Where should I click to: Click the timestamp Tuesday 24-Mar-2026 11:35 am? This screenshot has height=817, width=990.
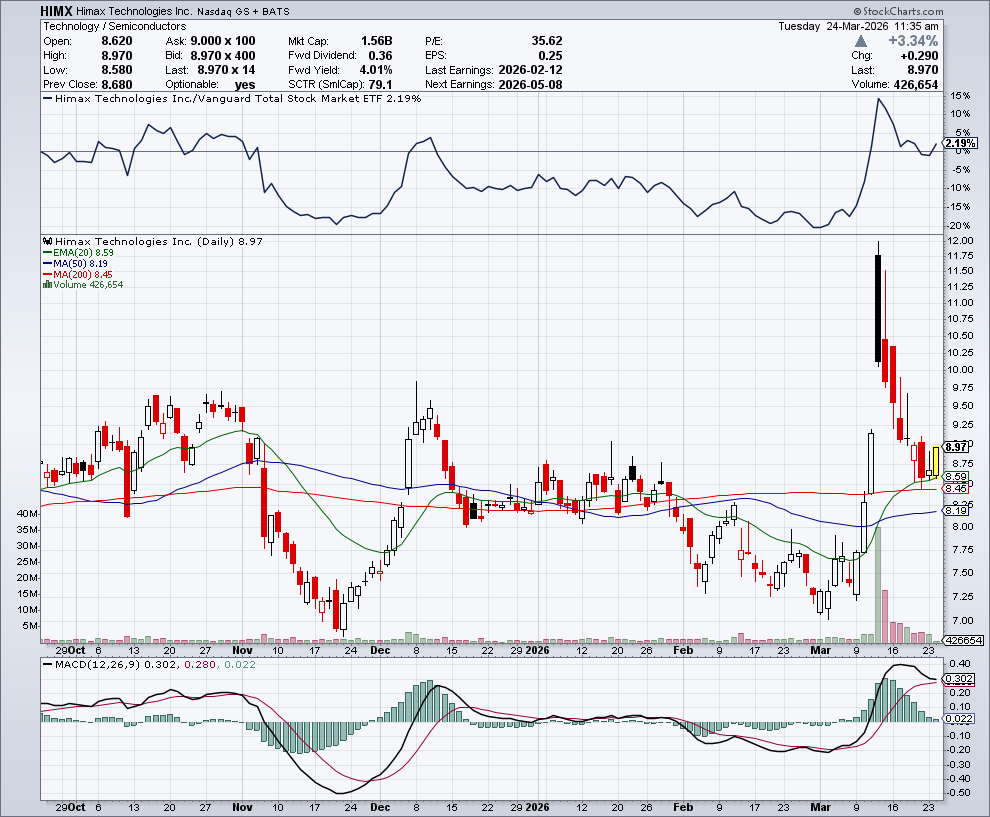859,27
